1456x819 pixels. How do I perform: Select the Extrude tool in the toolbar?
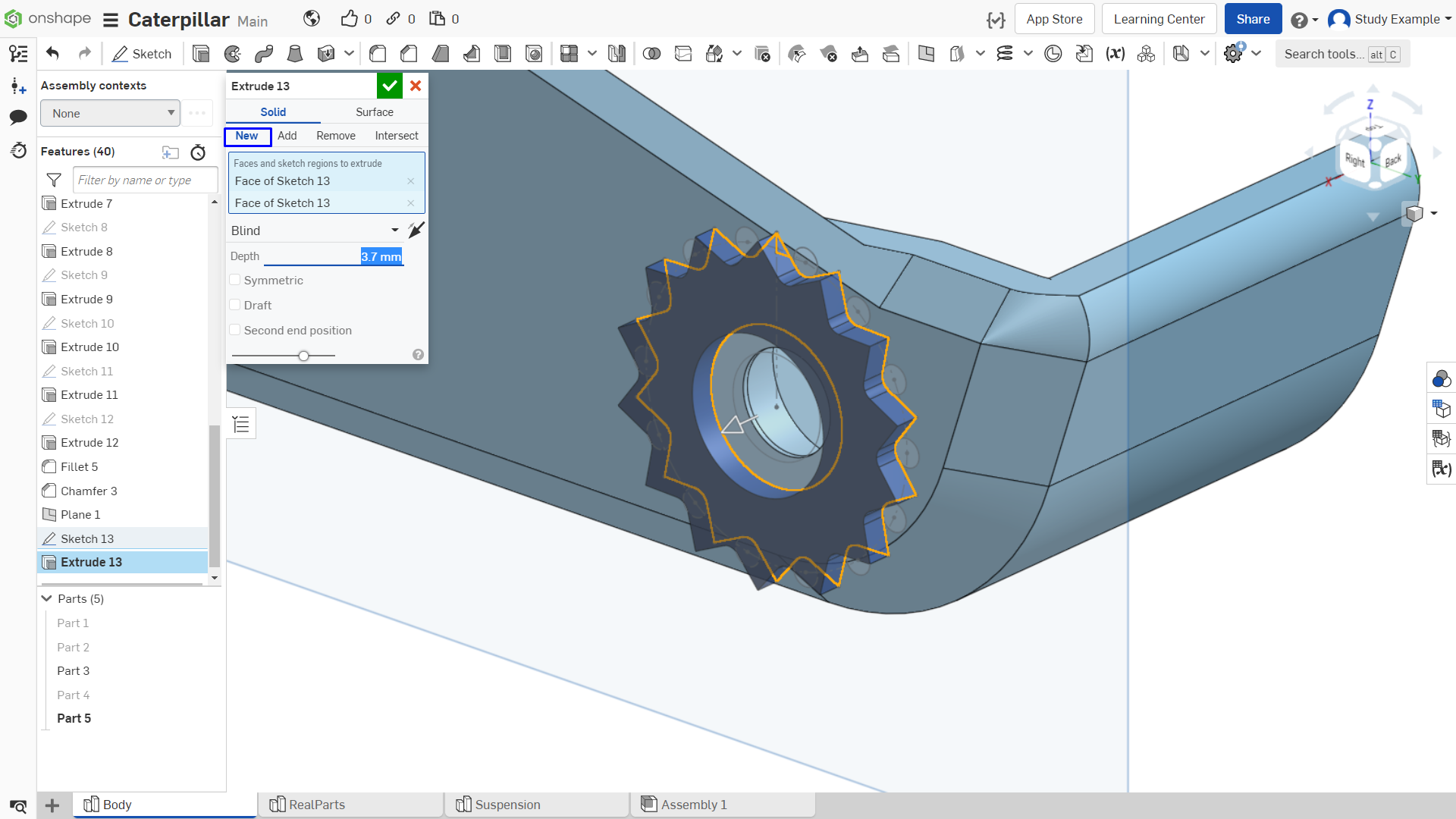201,54
